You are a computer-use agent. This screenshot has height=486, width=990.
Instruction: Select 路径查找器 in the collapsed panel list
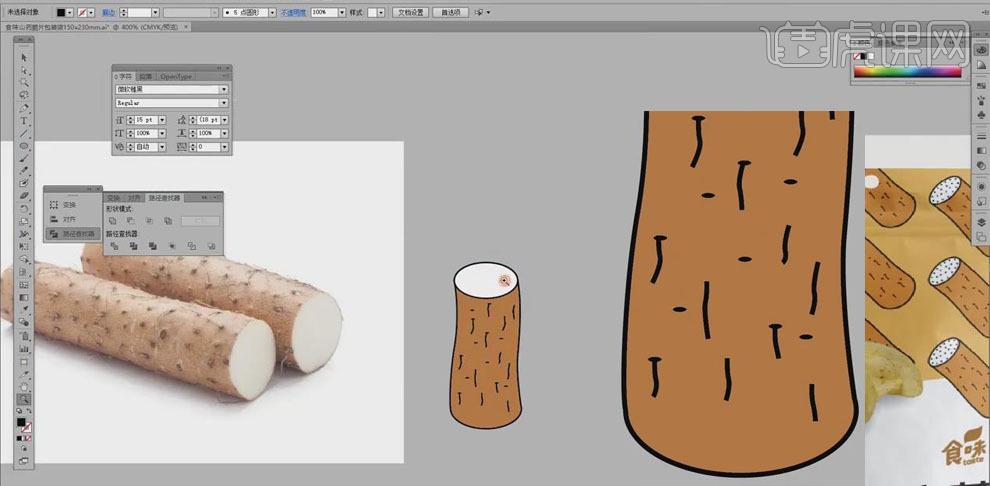[79, 234]
